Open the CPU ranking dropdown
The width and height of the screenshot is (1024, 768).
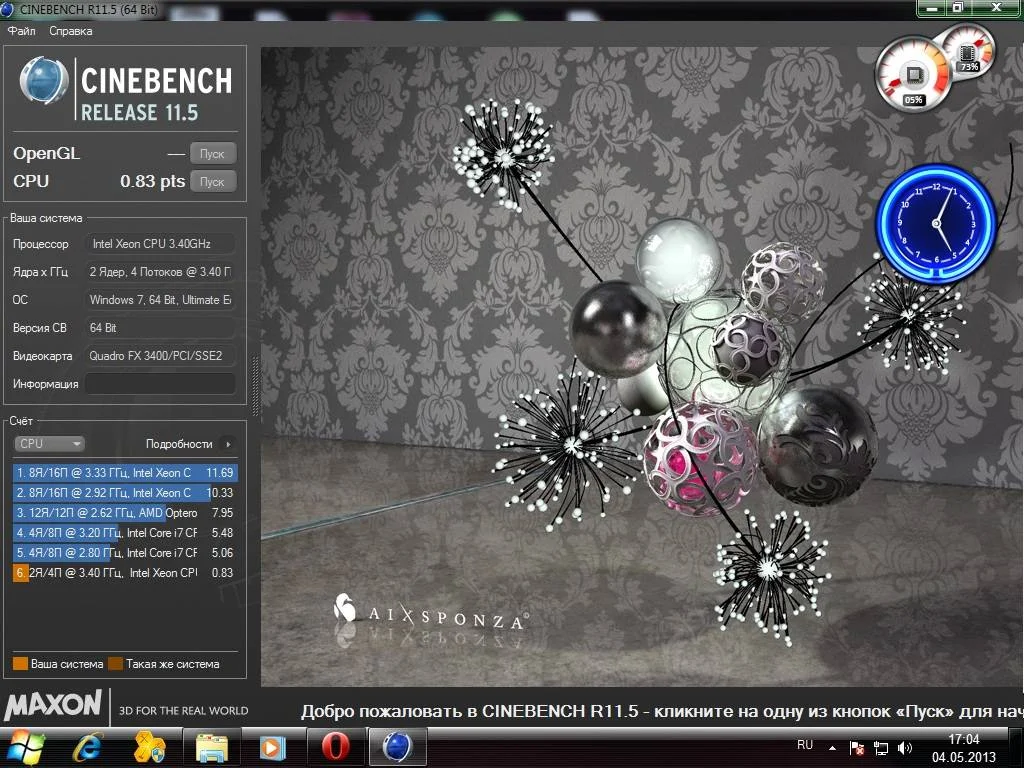(49, 443)
